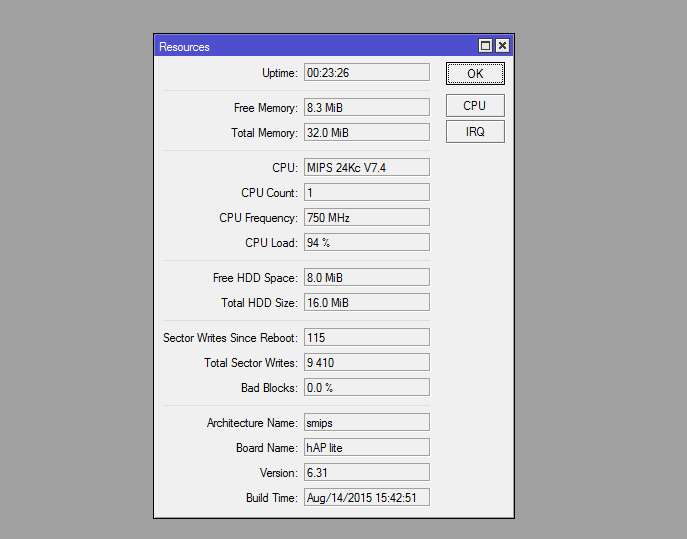
Task: Select the Uptime value field
Action: point(366,73)
